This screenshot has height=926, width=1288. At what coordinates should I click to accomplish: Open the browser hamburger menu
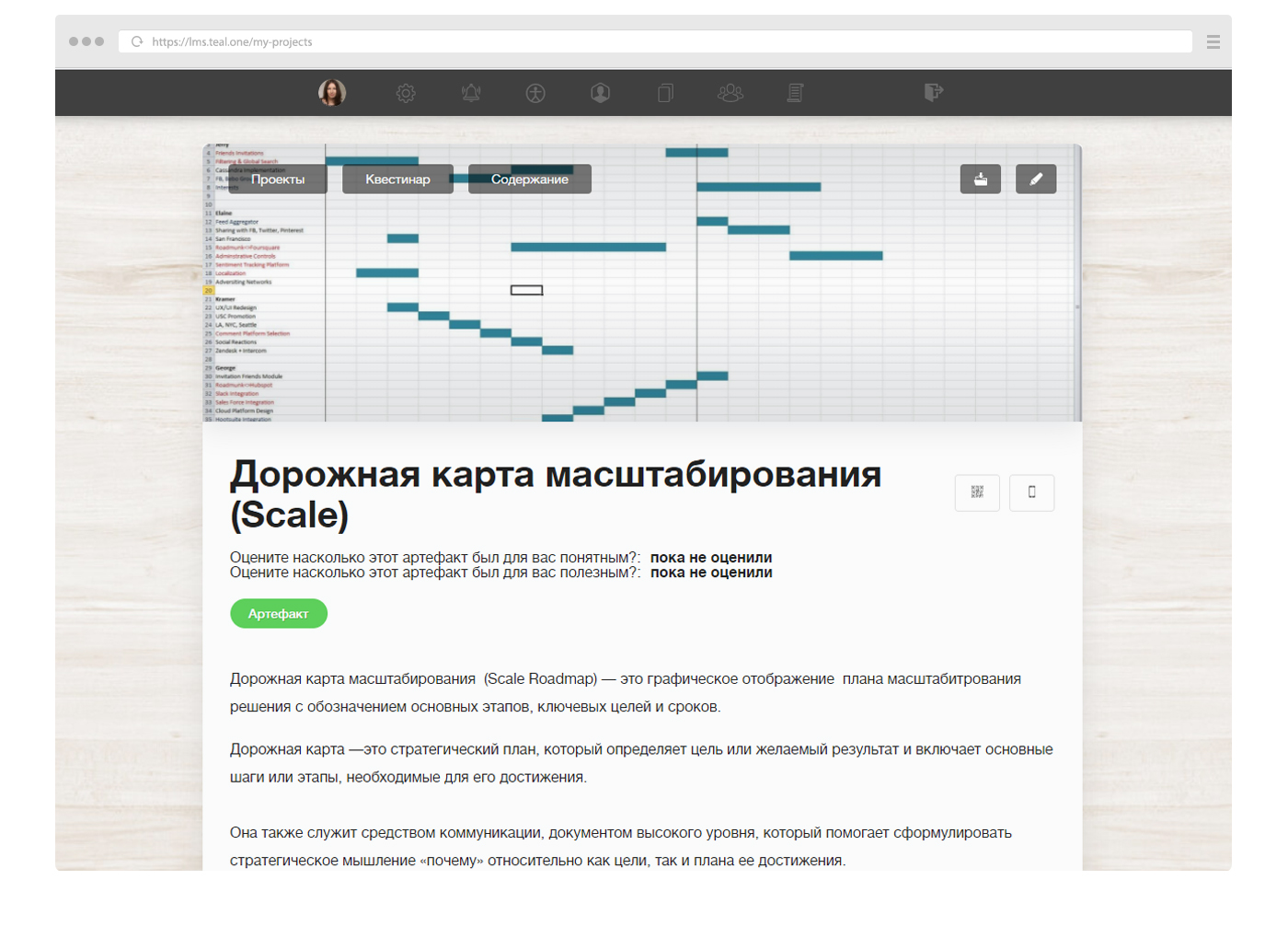(1213, 41)
